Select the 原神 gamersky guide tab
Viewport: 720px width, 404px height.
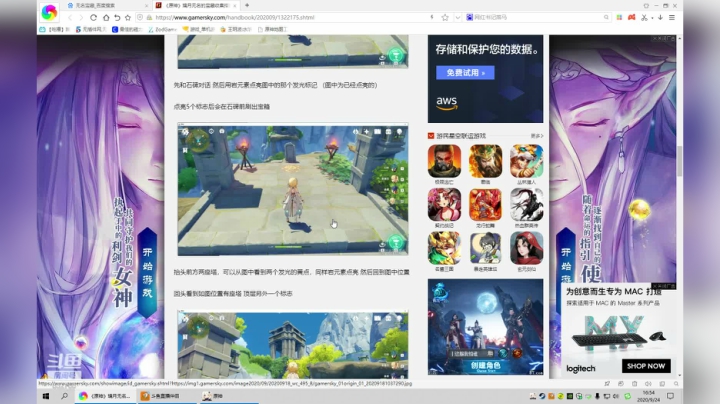[196, 6]
